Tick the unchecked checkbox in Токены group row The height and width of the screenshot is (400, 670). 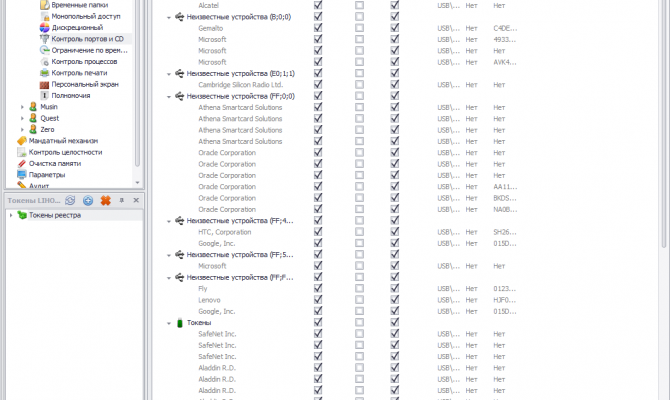coord(360,322)
